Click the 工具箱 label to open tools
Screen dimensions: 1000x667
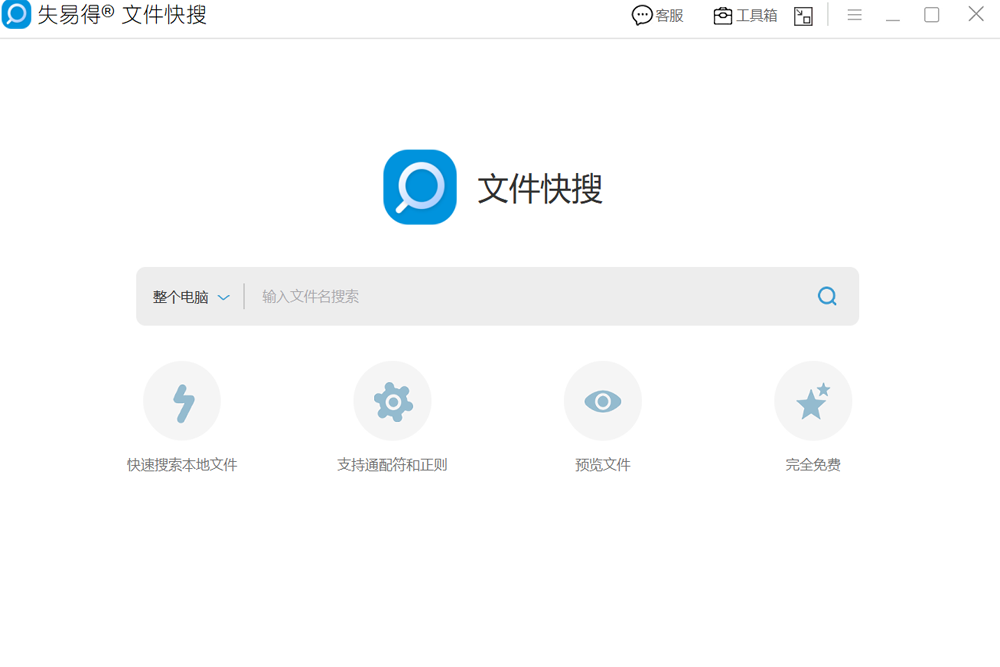(x=755, y=15)
